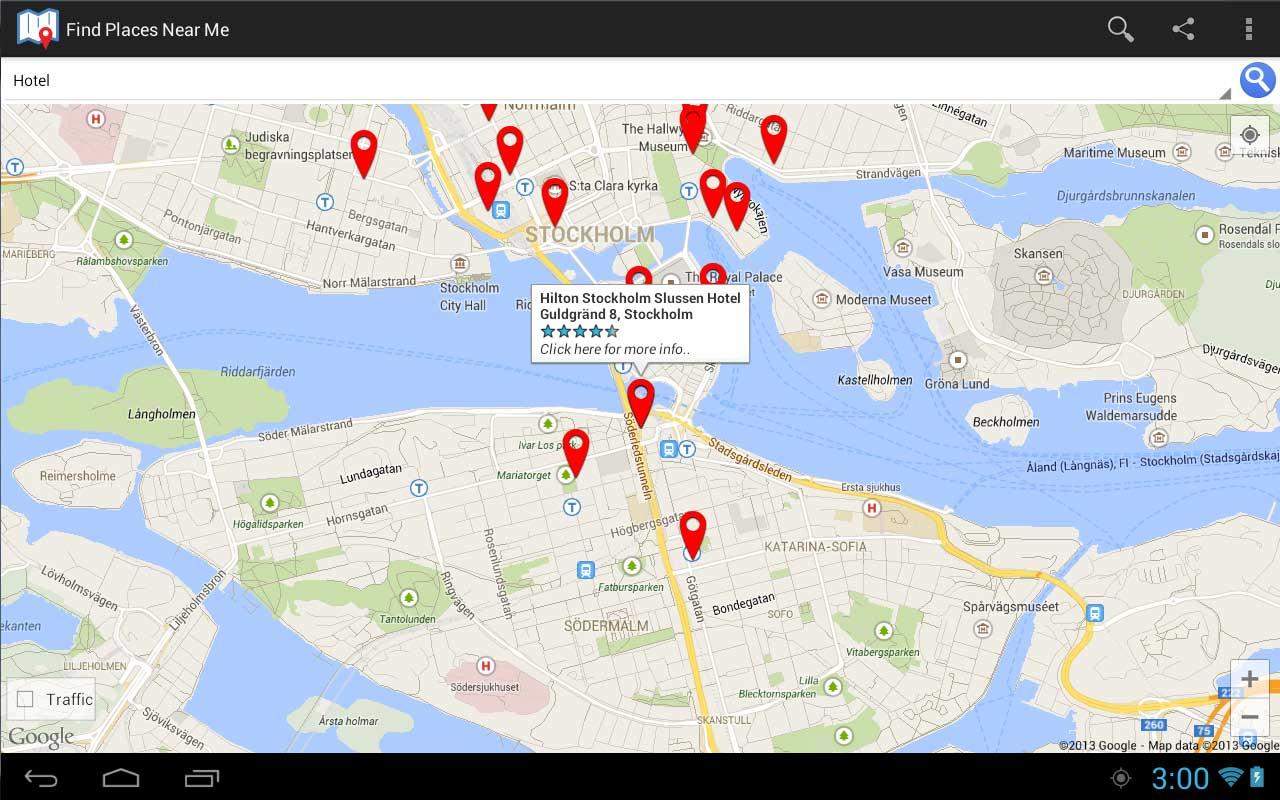Viewport: 1280px width, 800px height.
Task: Expand the search field dropdown corner arrow
Action: pos(1225,94)
